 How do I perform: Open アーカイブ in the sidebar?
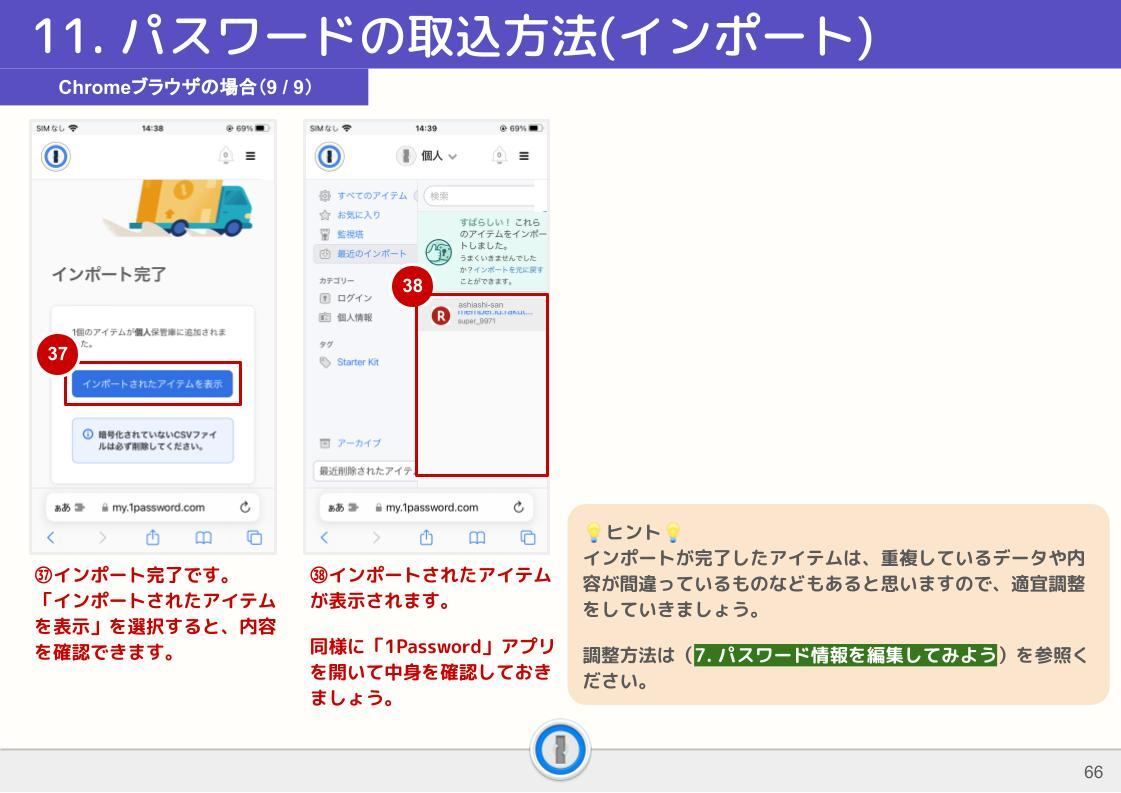(350, 443)
